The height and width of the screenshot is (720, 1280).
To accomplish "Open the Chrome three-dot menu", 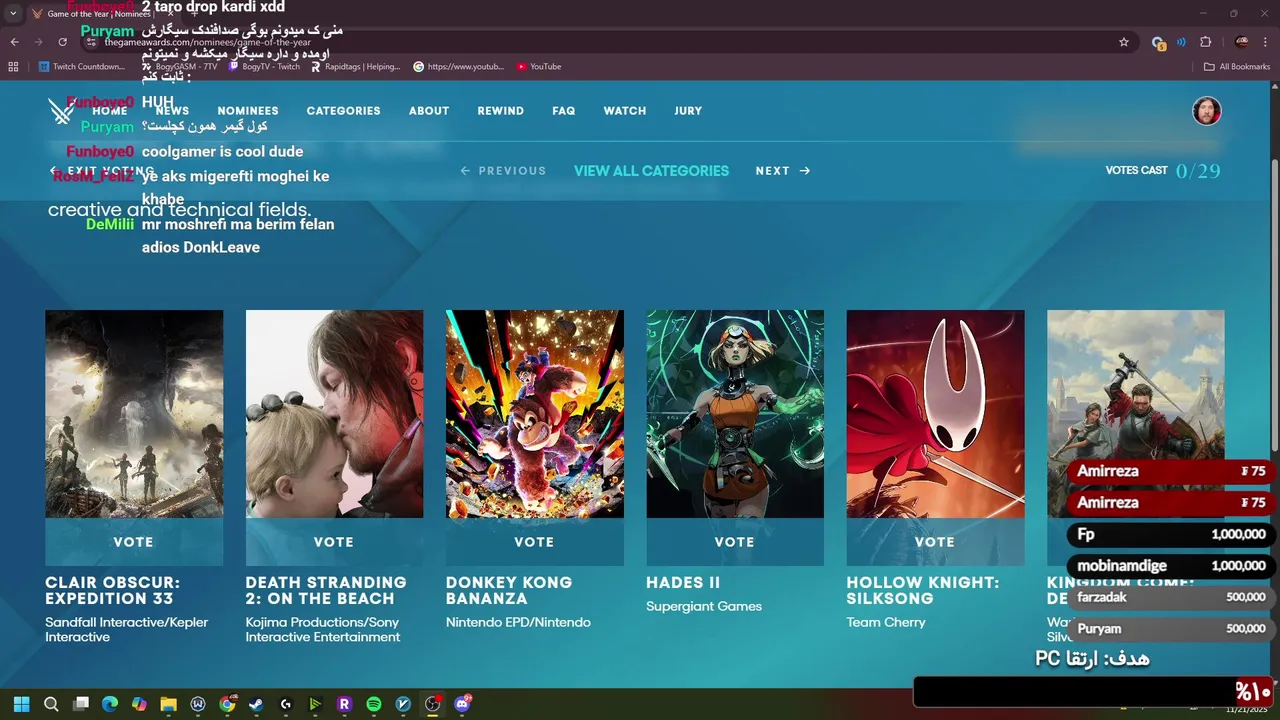I will click(x=1266, y=42).
